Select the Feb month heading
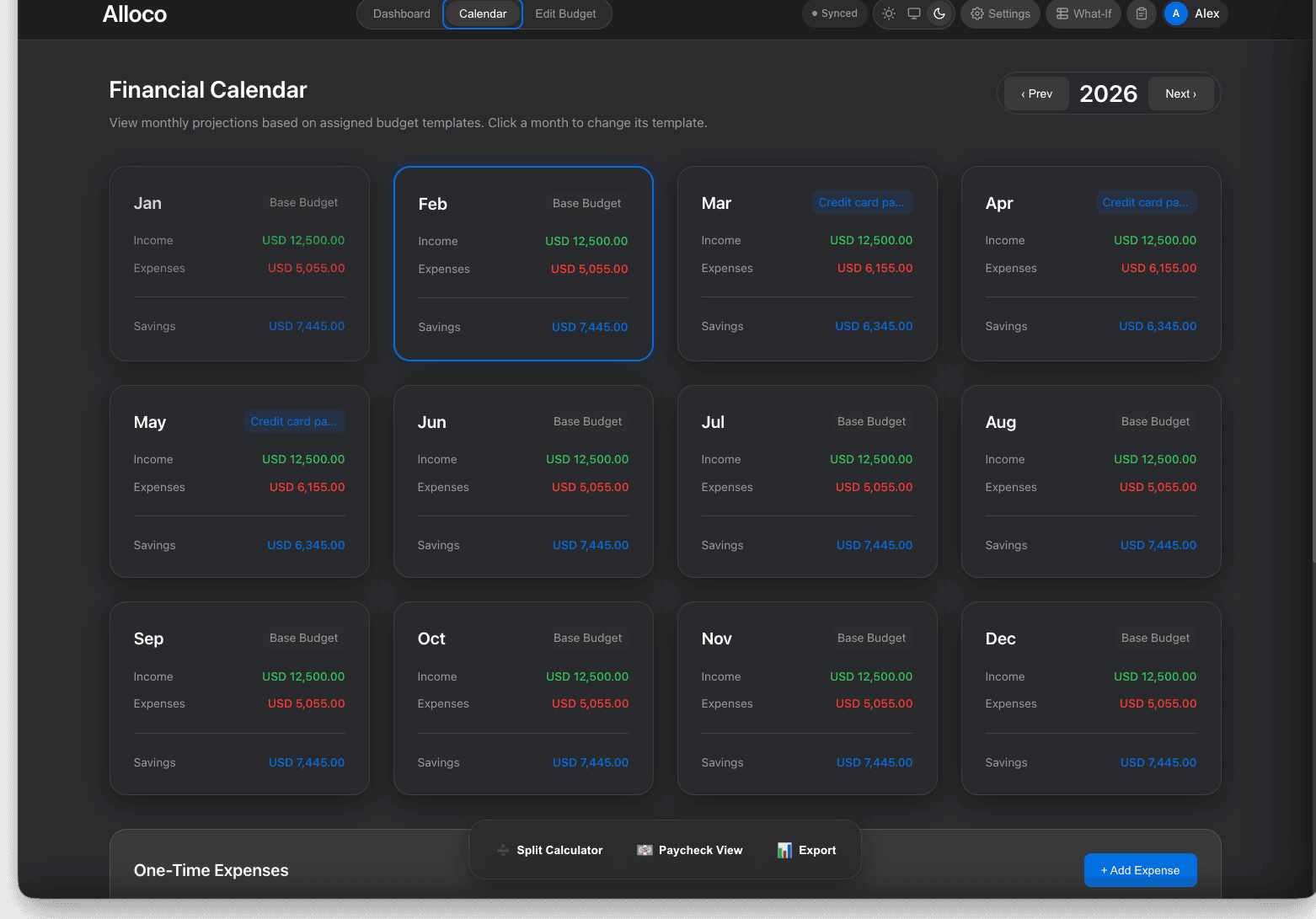Viewport: 1316px width, 919px height. (432, 204)
